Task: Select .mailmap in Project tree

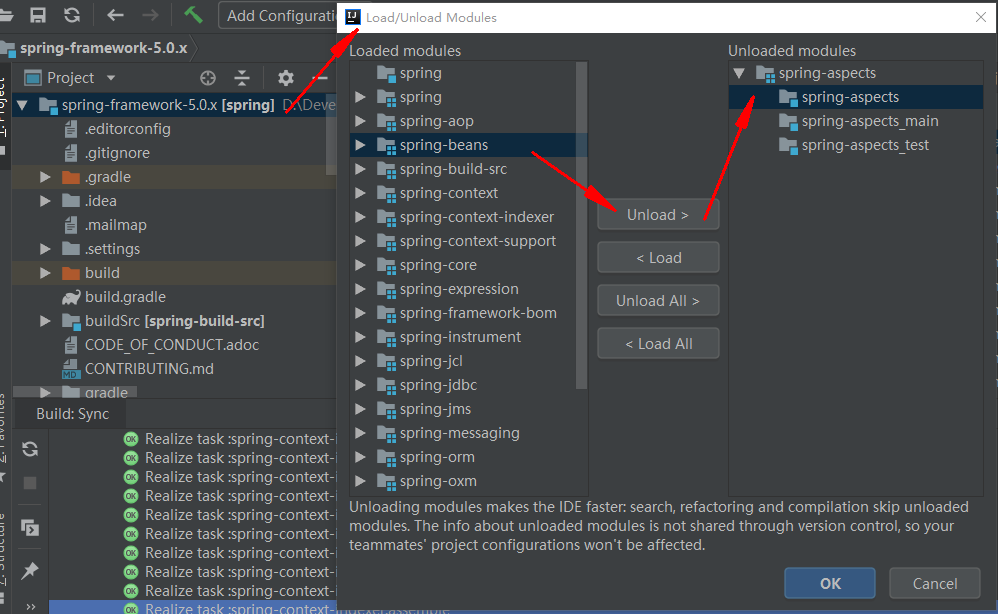Action: (115, 225)
